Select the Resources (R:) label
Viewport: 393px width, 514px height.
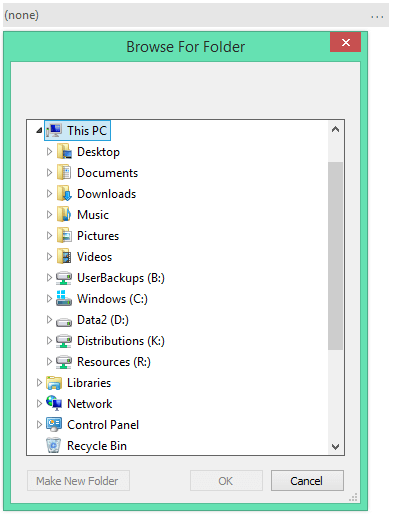(114, 362)
